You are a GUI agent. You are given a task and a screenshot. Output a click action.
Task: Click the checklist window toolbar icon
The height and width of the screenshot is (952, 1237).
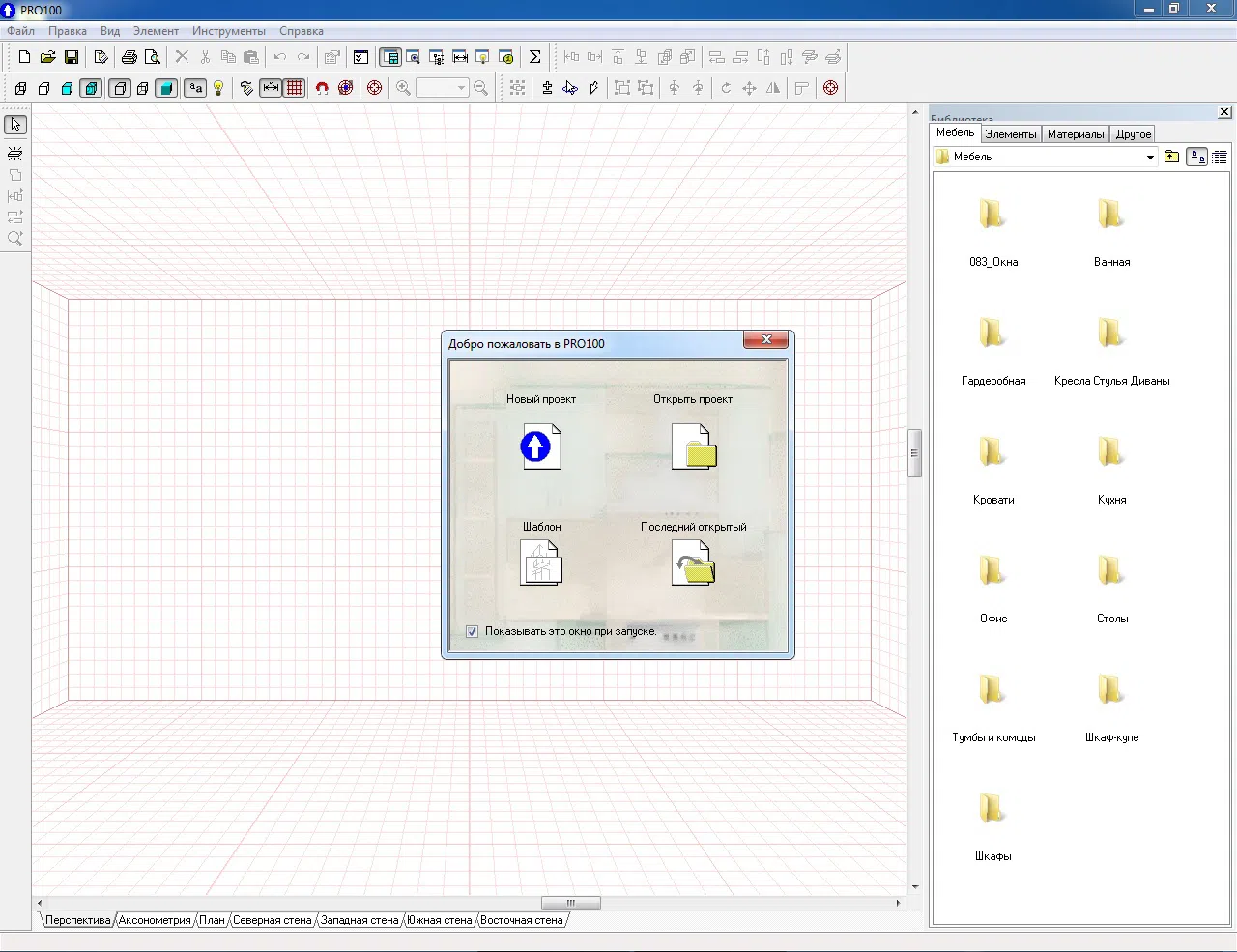(x=360, y=57)
